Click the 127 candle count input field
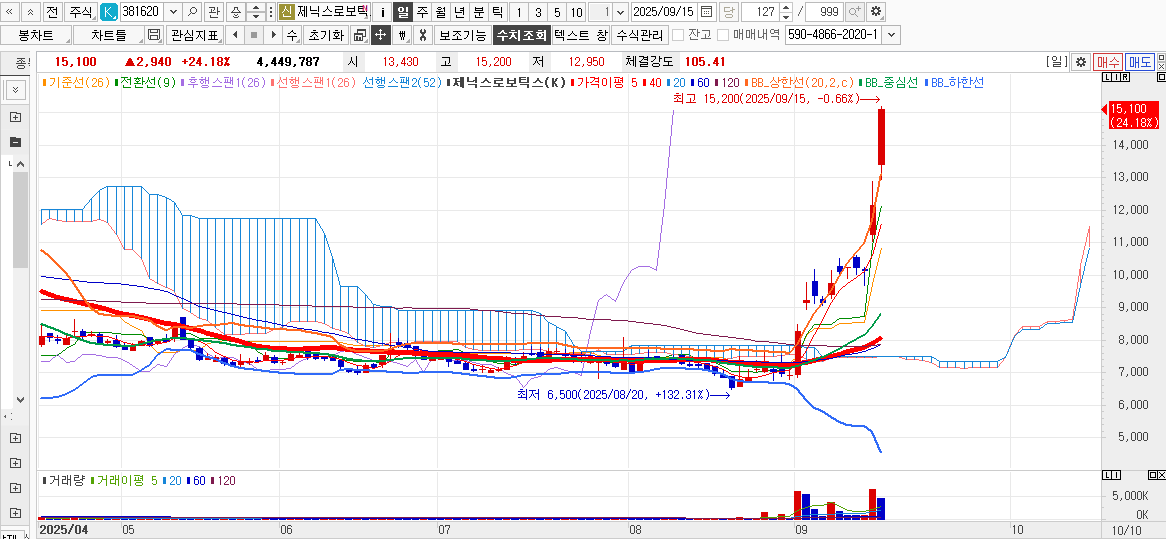 click(x=759, y=12)
